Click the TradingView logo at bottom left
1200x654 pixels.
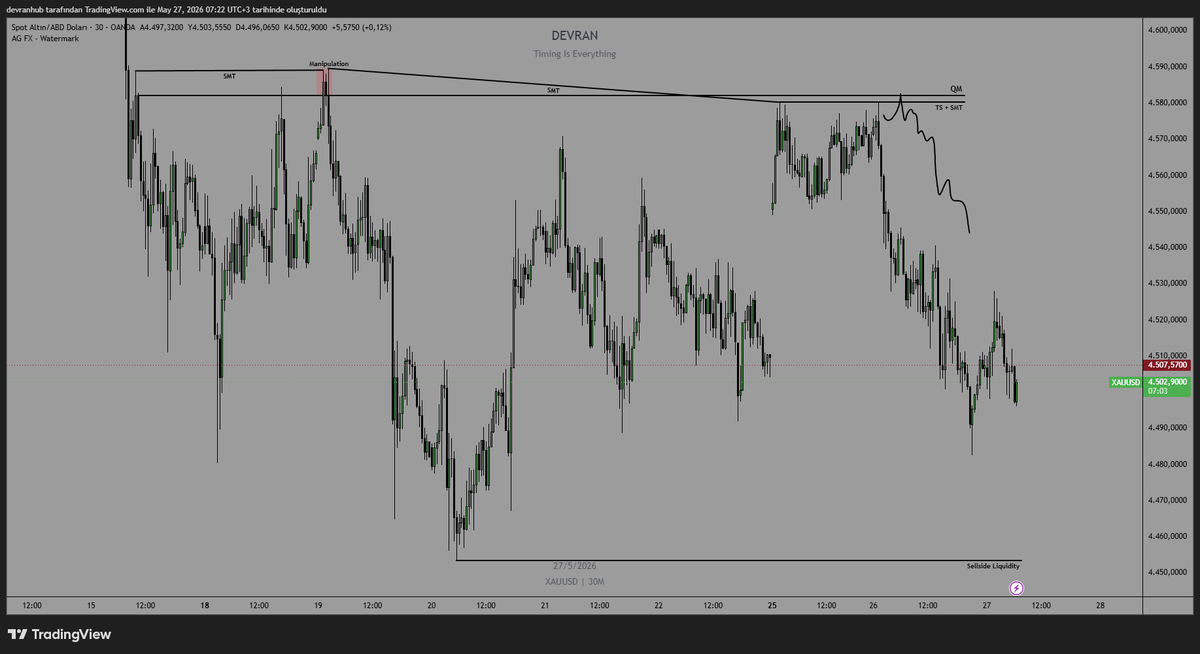[x=59, y=634]
